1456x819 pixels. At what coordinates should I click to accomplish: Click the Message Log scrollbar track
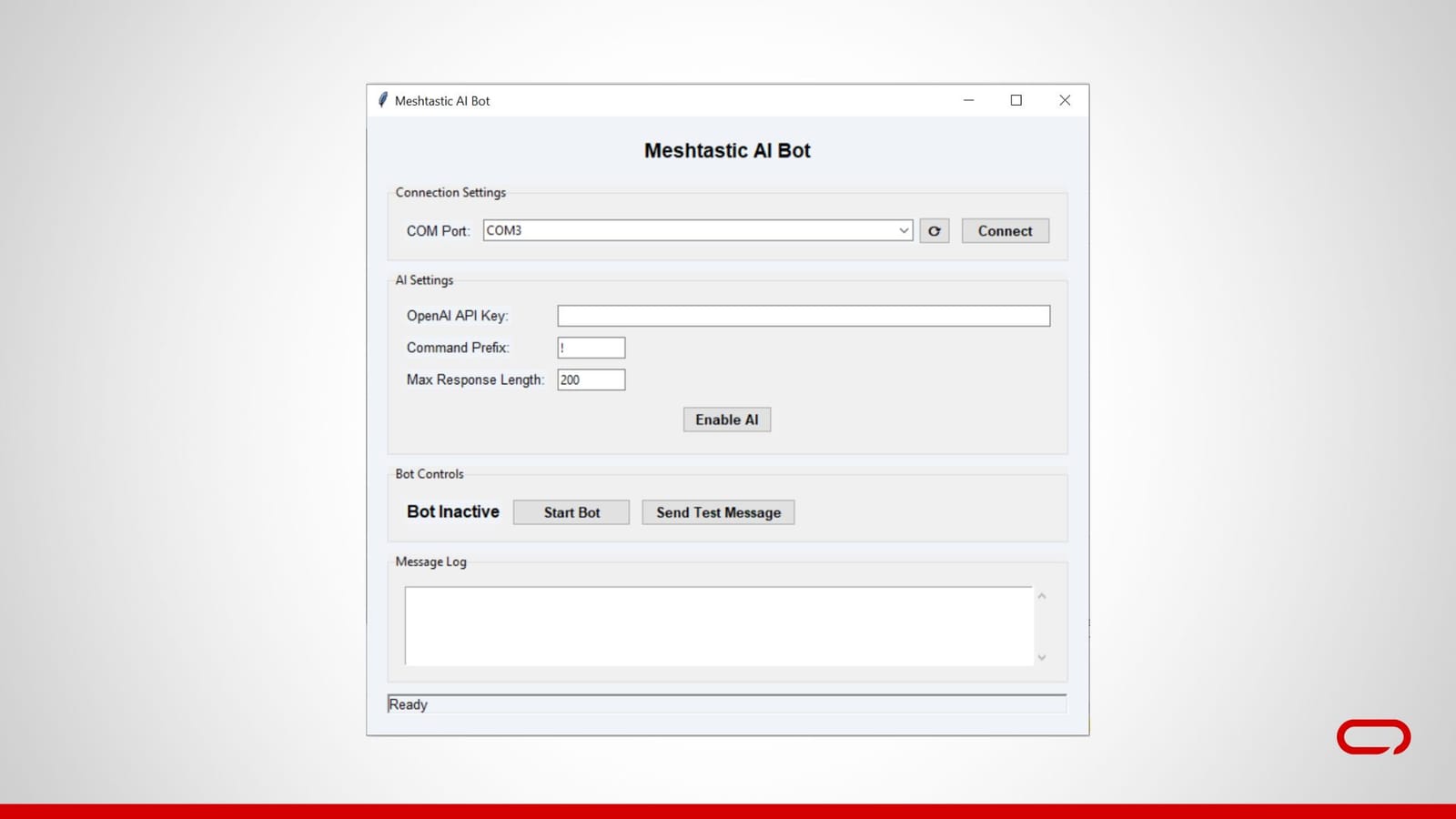pos(1042,625)
